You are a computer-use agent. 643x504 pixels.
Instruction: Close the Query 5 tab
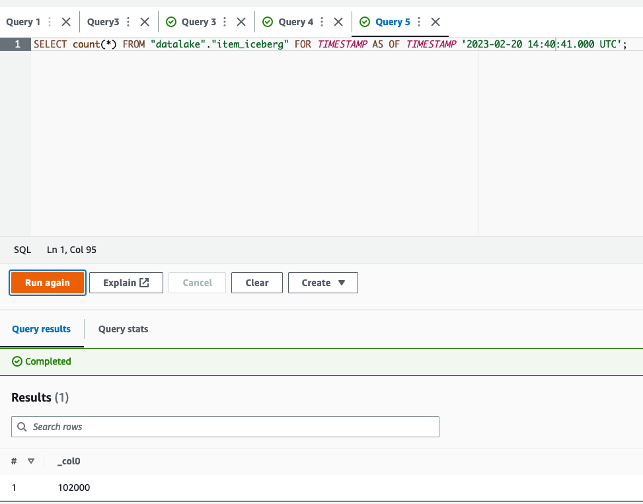point(436,22)
